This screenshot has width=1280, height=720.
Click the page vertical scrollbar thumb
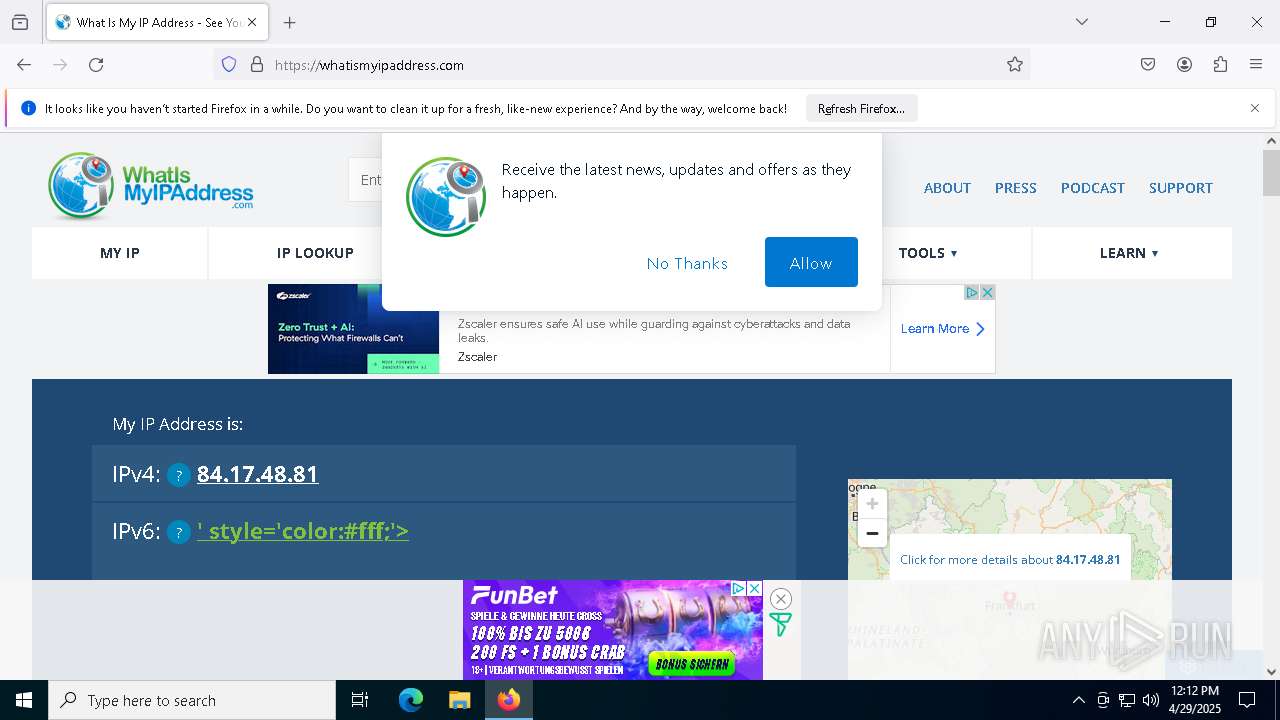[x=1271, y=173]
